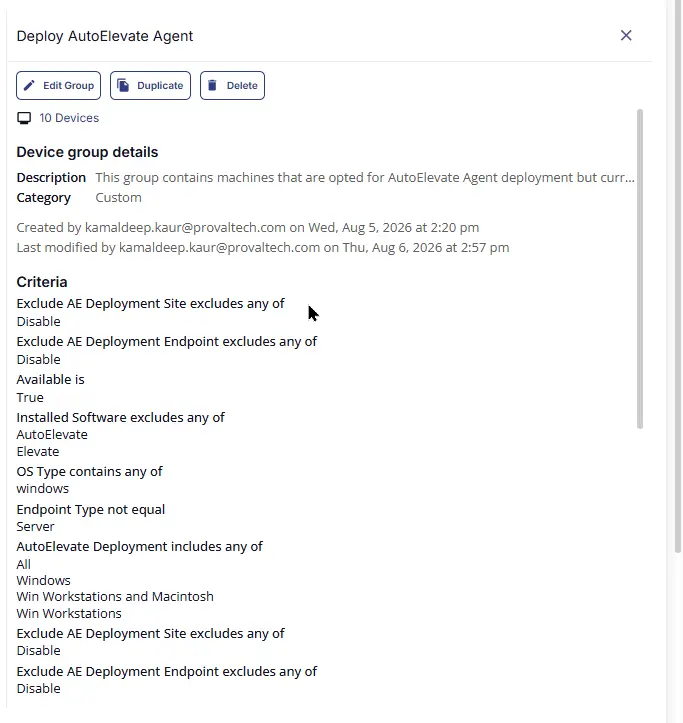Click the capitalized Windows deployment value

(x=44, y=581)
